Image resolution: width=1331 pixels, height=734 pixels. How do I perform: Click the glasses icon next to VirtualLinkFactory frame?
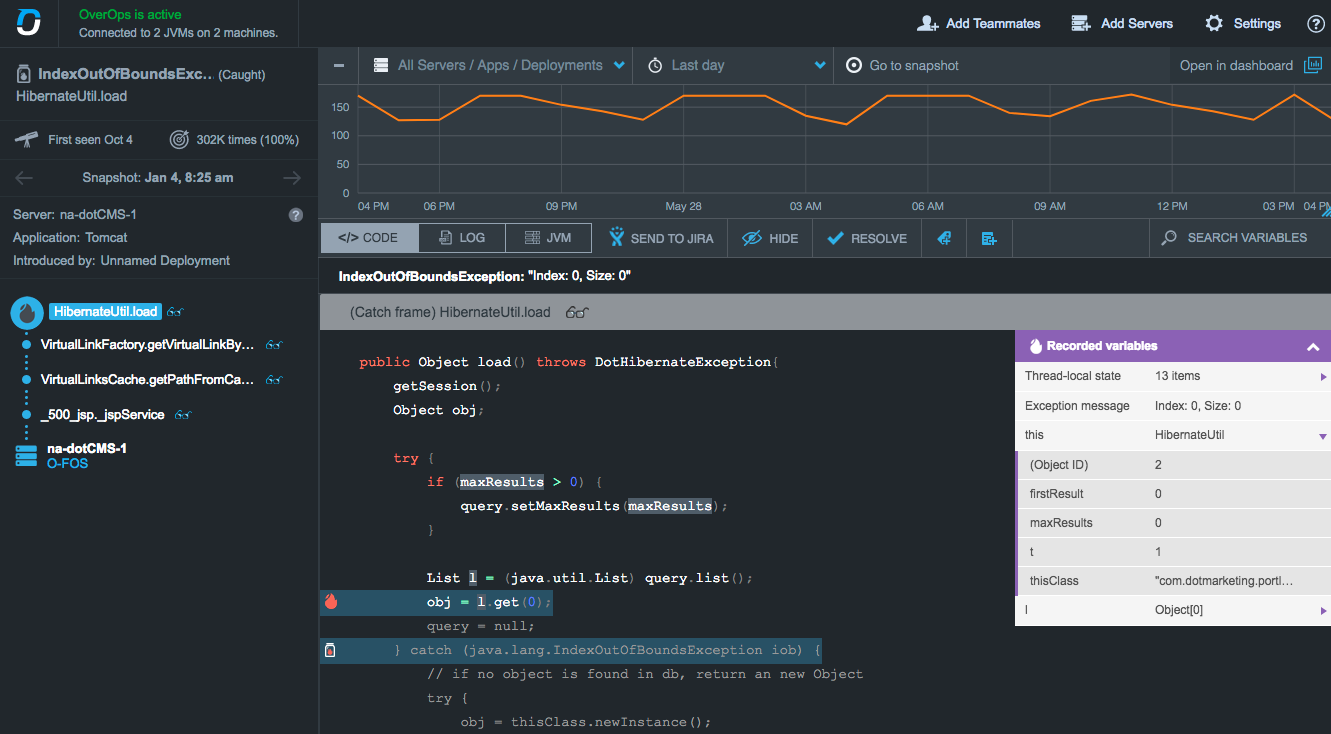275,345
